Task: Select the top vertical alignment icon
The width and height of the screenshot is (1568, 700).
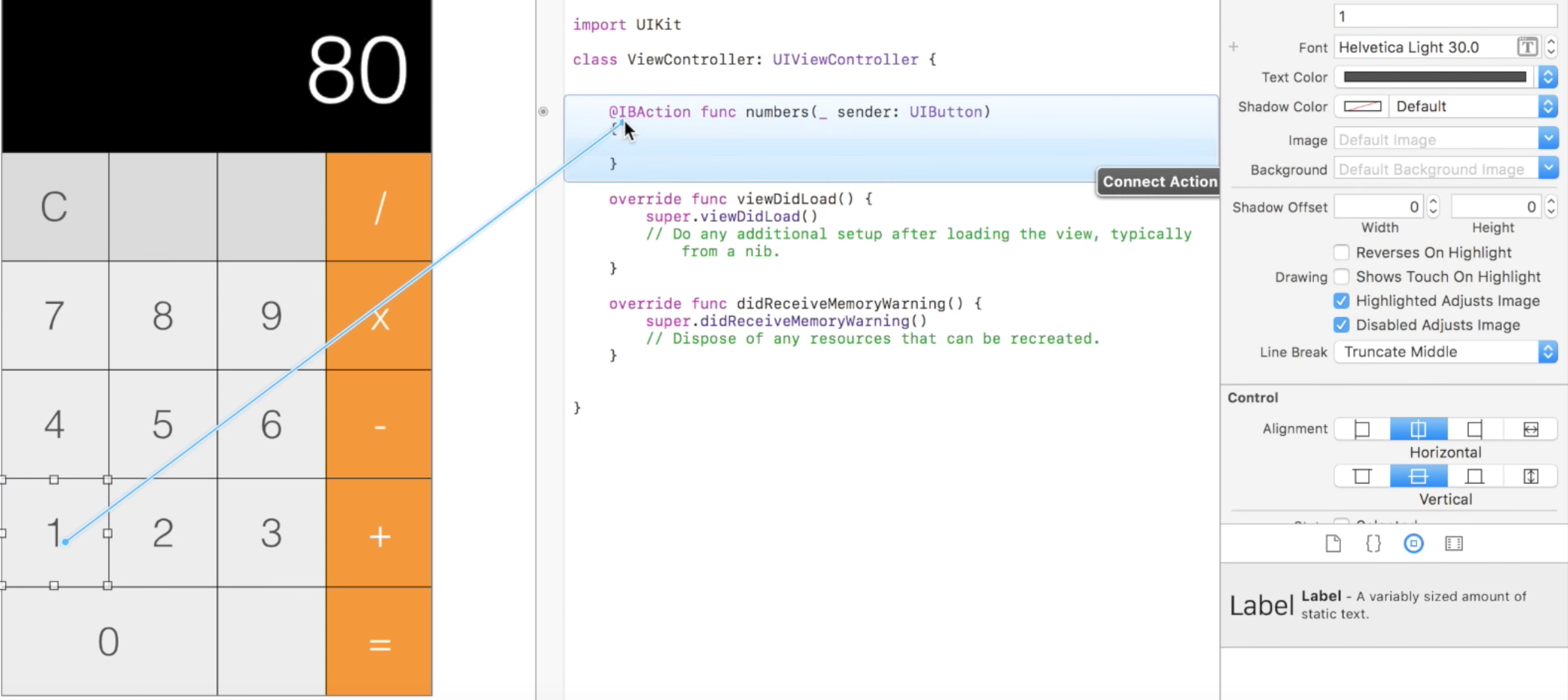Action: [1362, 476]
